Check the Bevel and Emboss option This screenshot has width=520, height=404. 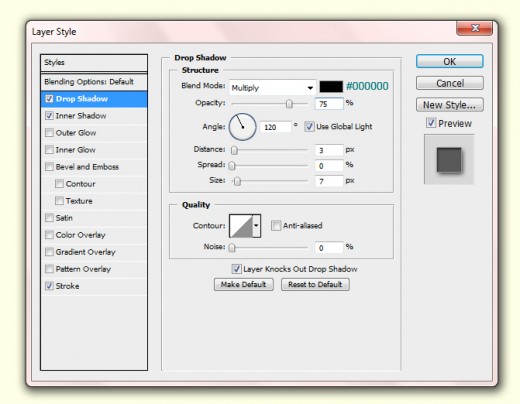click(49, 167)
